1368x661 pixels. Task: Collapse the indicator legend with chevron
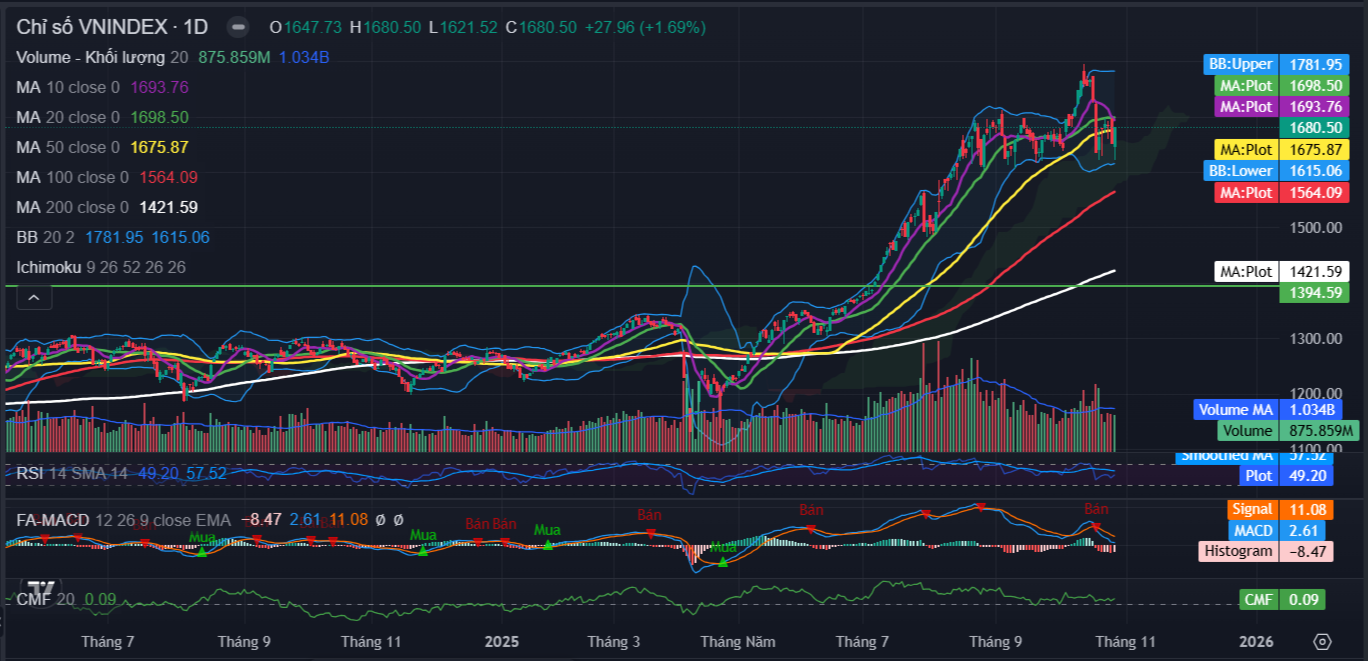click(33, 298)
